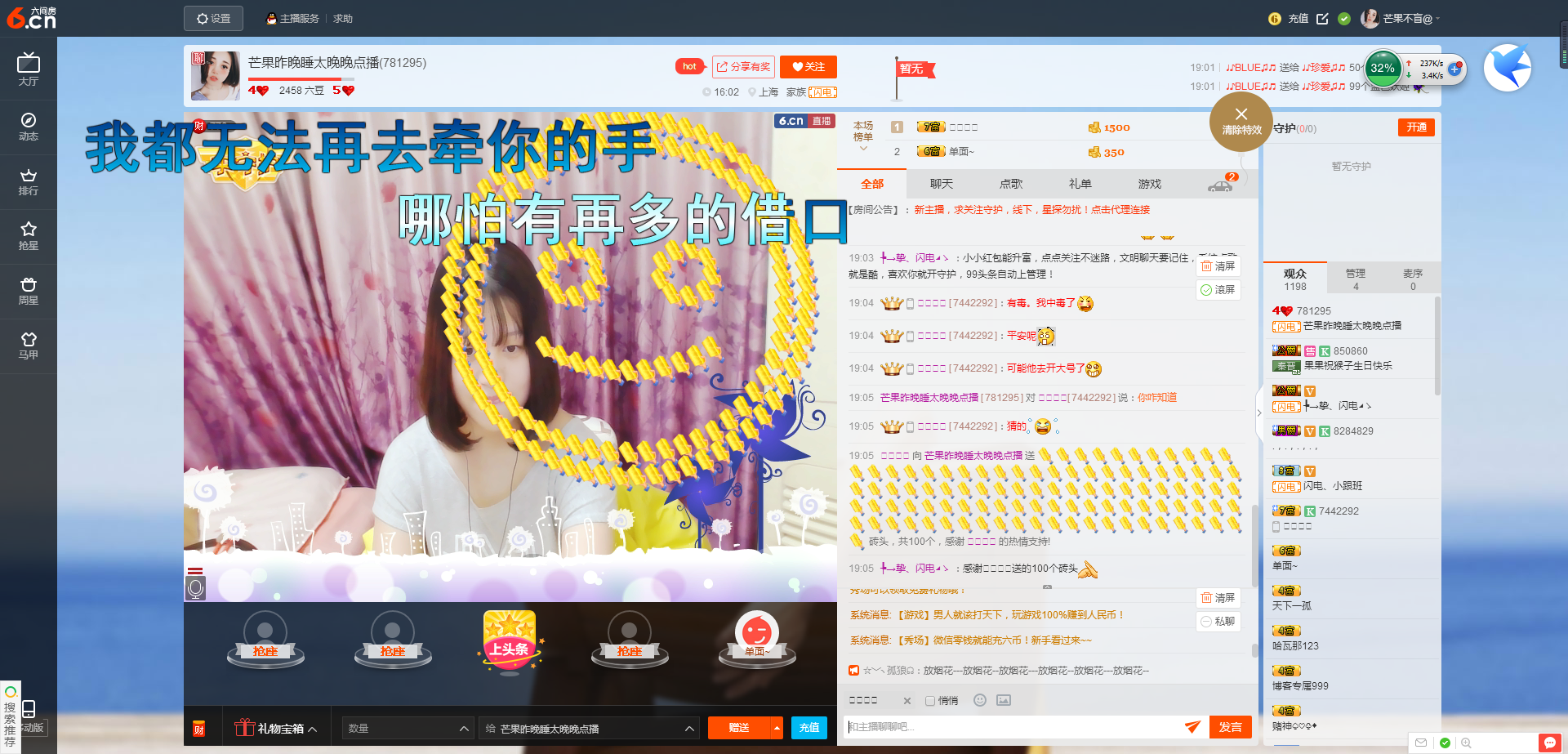This screenshot has width=1568, height=754.
Task: Click the 开通 guardian button
Action: pyautogui.click(x=1416, y=127)
